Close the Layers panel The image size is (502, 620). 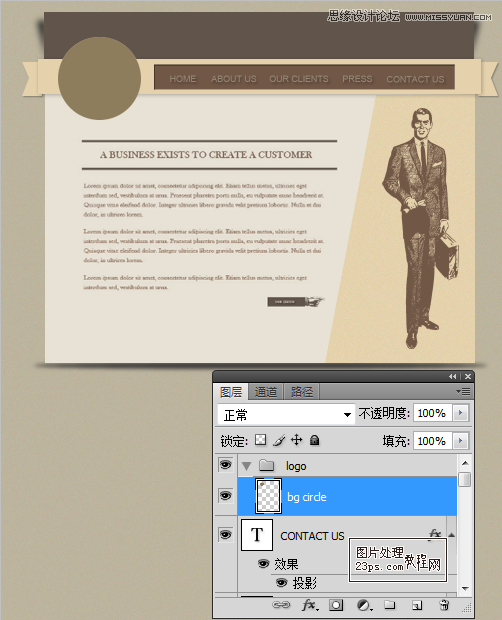pos(468,376)
